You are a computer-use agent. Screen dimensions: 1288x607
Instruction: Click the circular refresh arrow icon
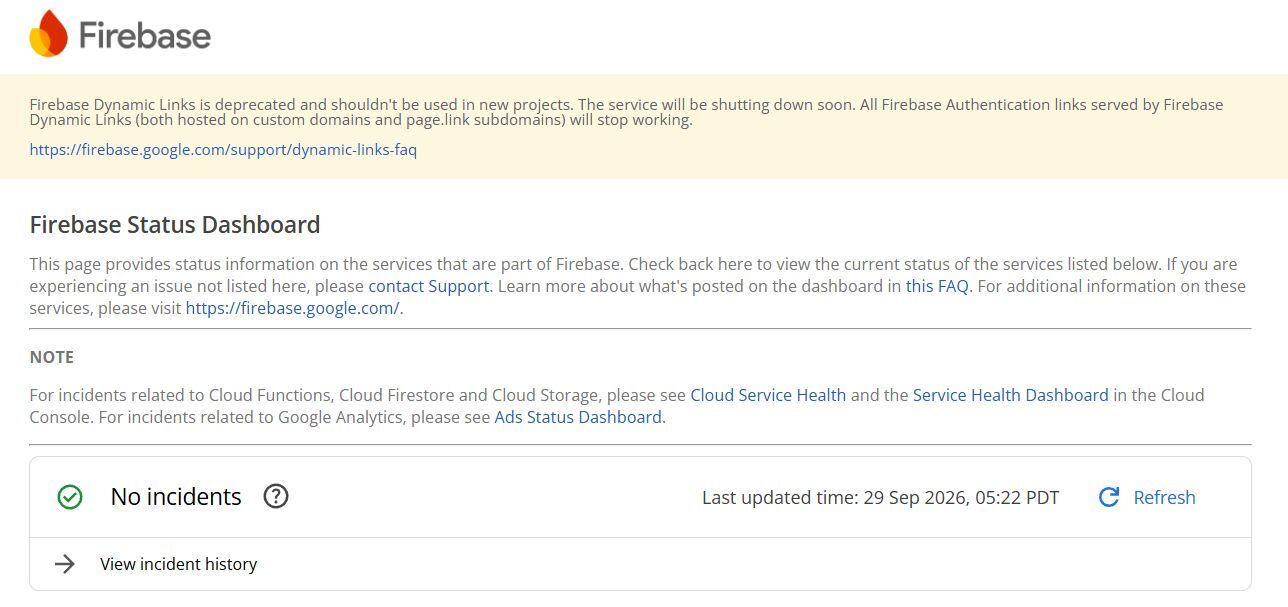point(1109,497)
